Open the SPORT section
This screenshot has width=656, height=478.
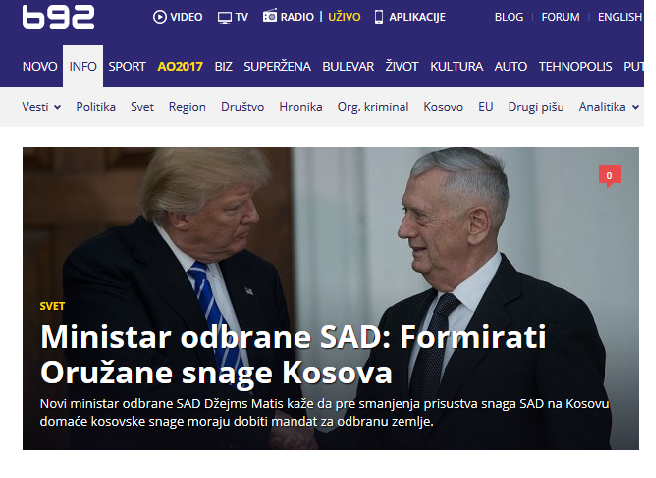coord(127,66)
